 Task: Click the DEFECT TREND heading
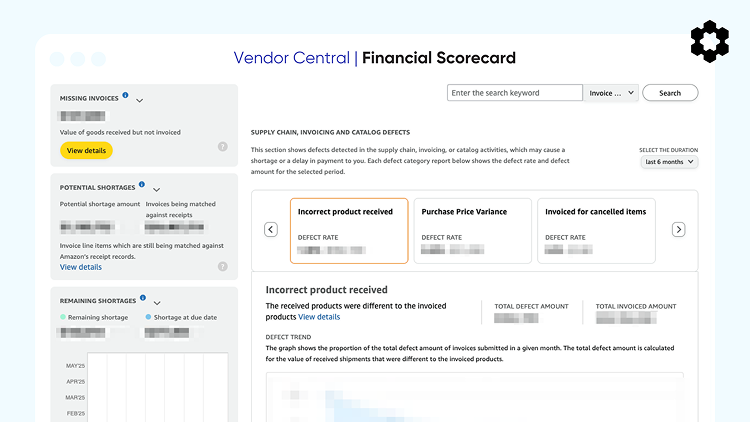click(x=288, y=337)
